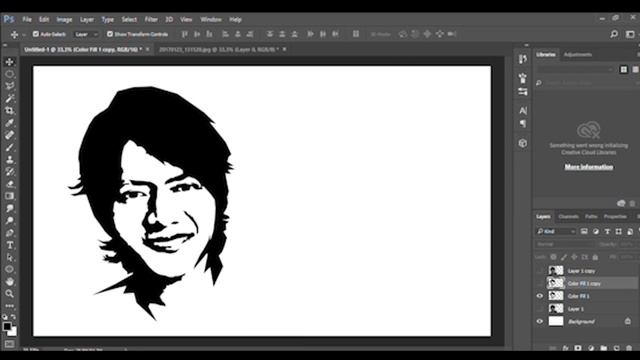This screenshot has width=640, height=360.
Task: Delete layer with the trash icon
Action: point(629,348)
